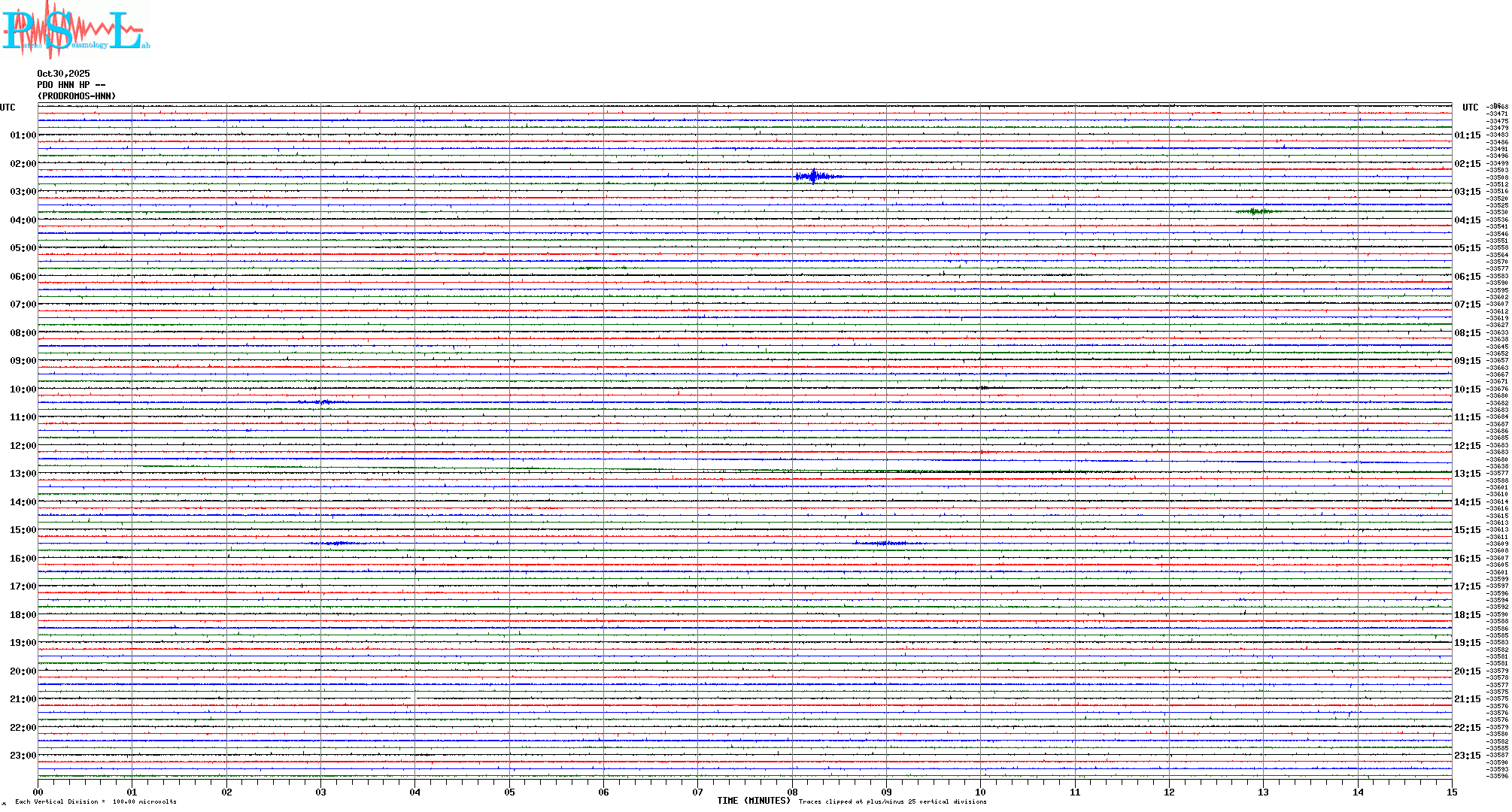Click the traces clipped footnote text
Screen dimensions: 1512x812
click(x=892, y=801)
